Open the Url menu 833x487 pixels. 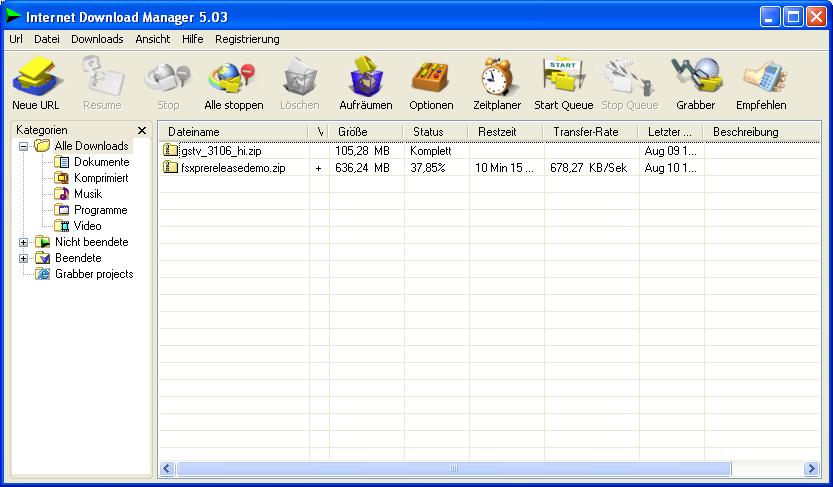(x=16, y=39)
